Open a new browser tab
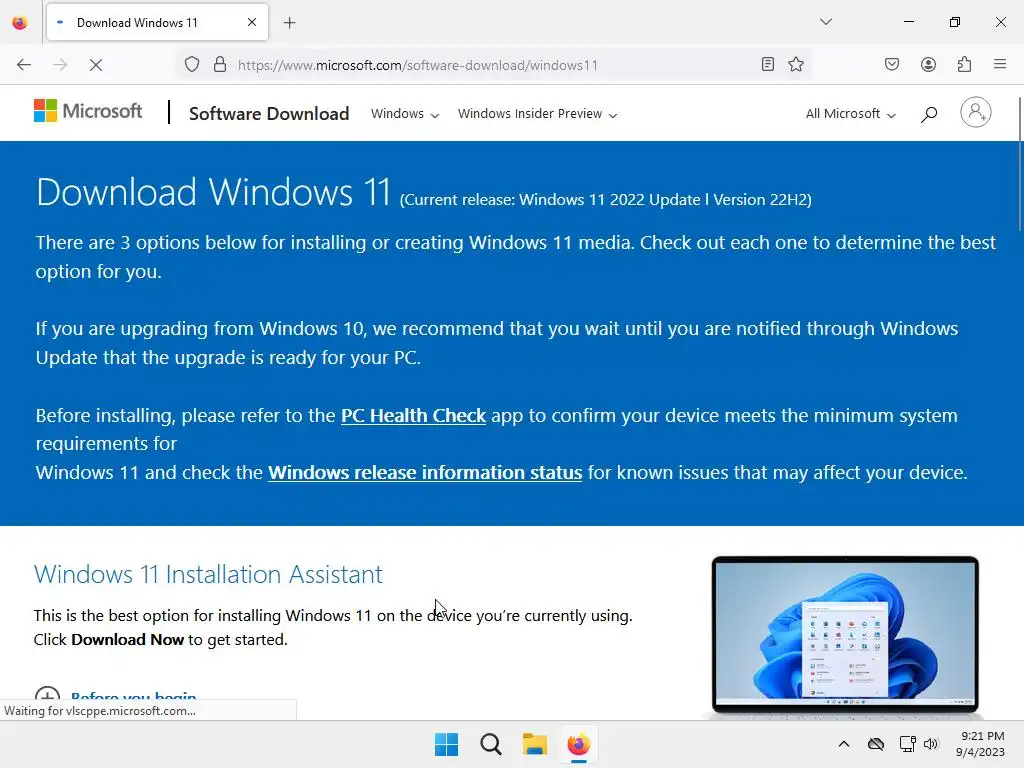Image resolution: width=1024 pixels, height=768 pixels. (290, 23)
